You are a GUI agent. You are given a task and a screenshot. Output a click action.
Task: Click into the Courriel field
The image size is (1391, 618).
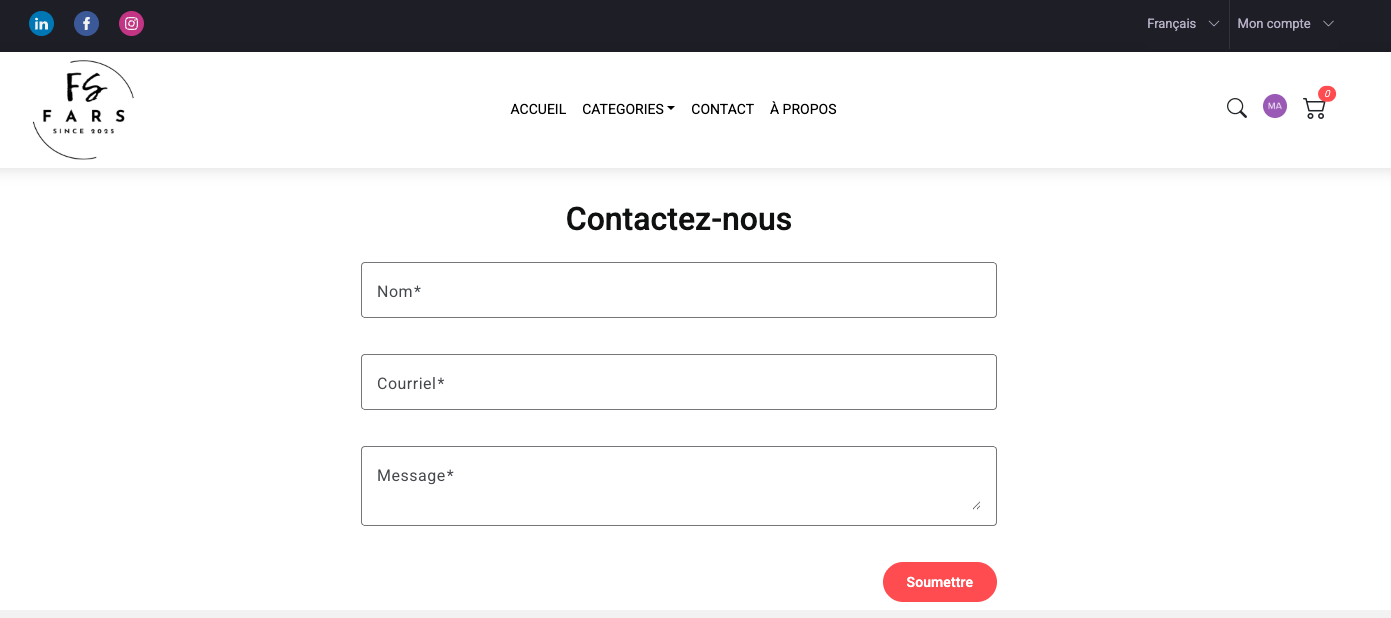point(678,382)
